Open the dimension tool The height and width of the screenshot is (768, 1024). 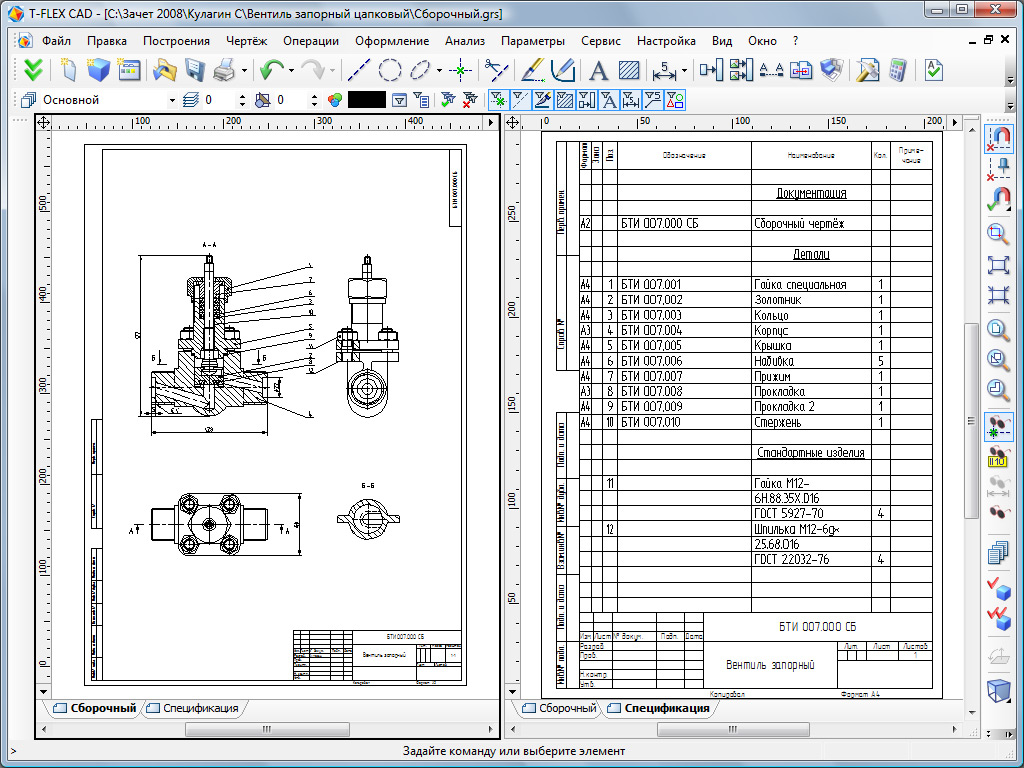pos(664,70)
